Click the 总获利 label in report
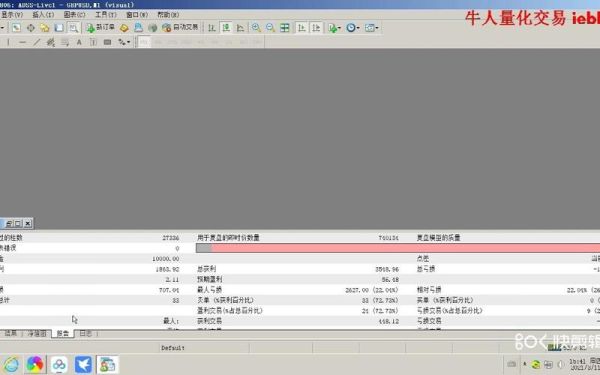 click(207, 269)
